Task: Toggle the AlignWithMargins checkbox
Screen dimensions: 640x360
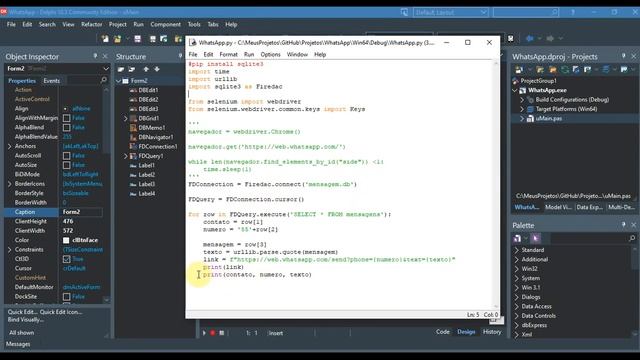Action: click(67, 118)
